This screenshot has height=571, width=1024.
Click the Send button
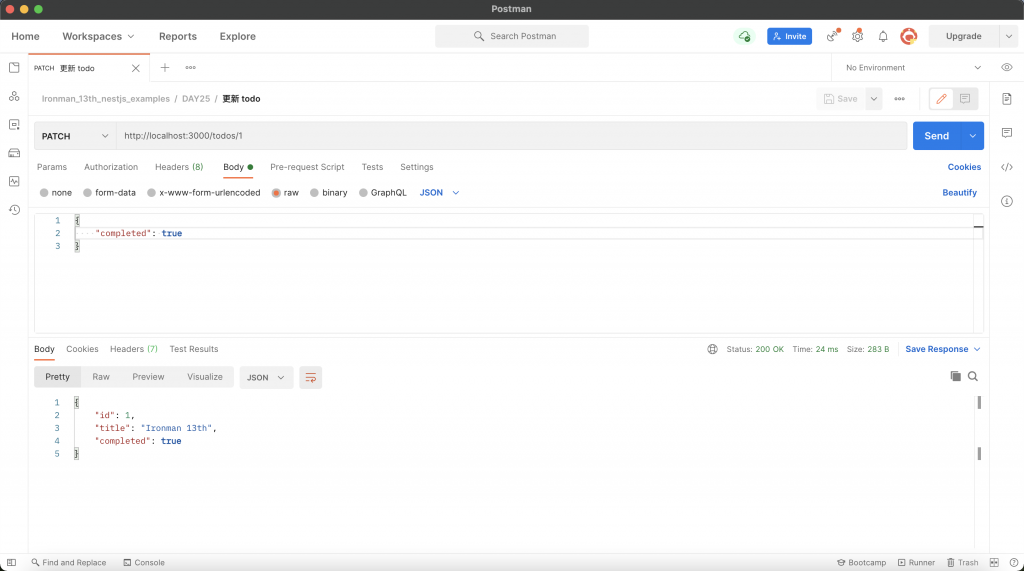pos(936,136)
